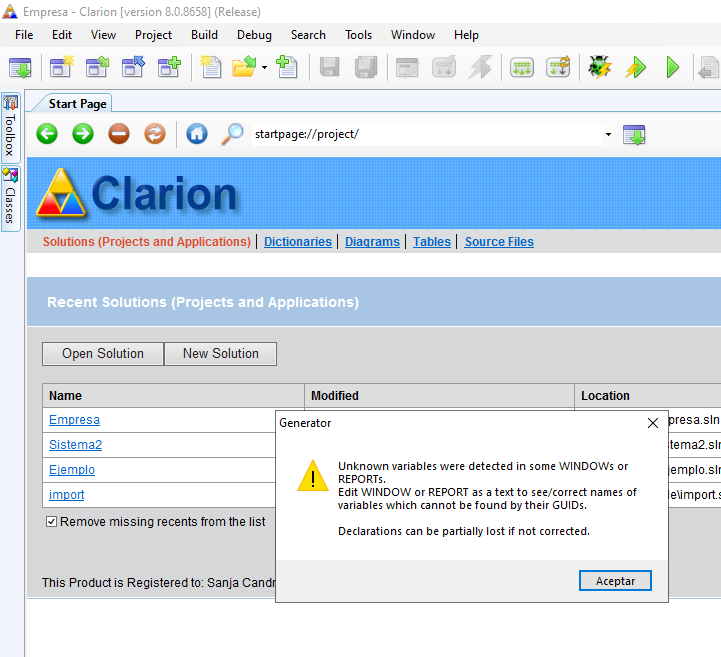The image size is (721, 657).
Task: Create a new file with the starred page icon
Action: pyautogui.click(x=211, y=67)
